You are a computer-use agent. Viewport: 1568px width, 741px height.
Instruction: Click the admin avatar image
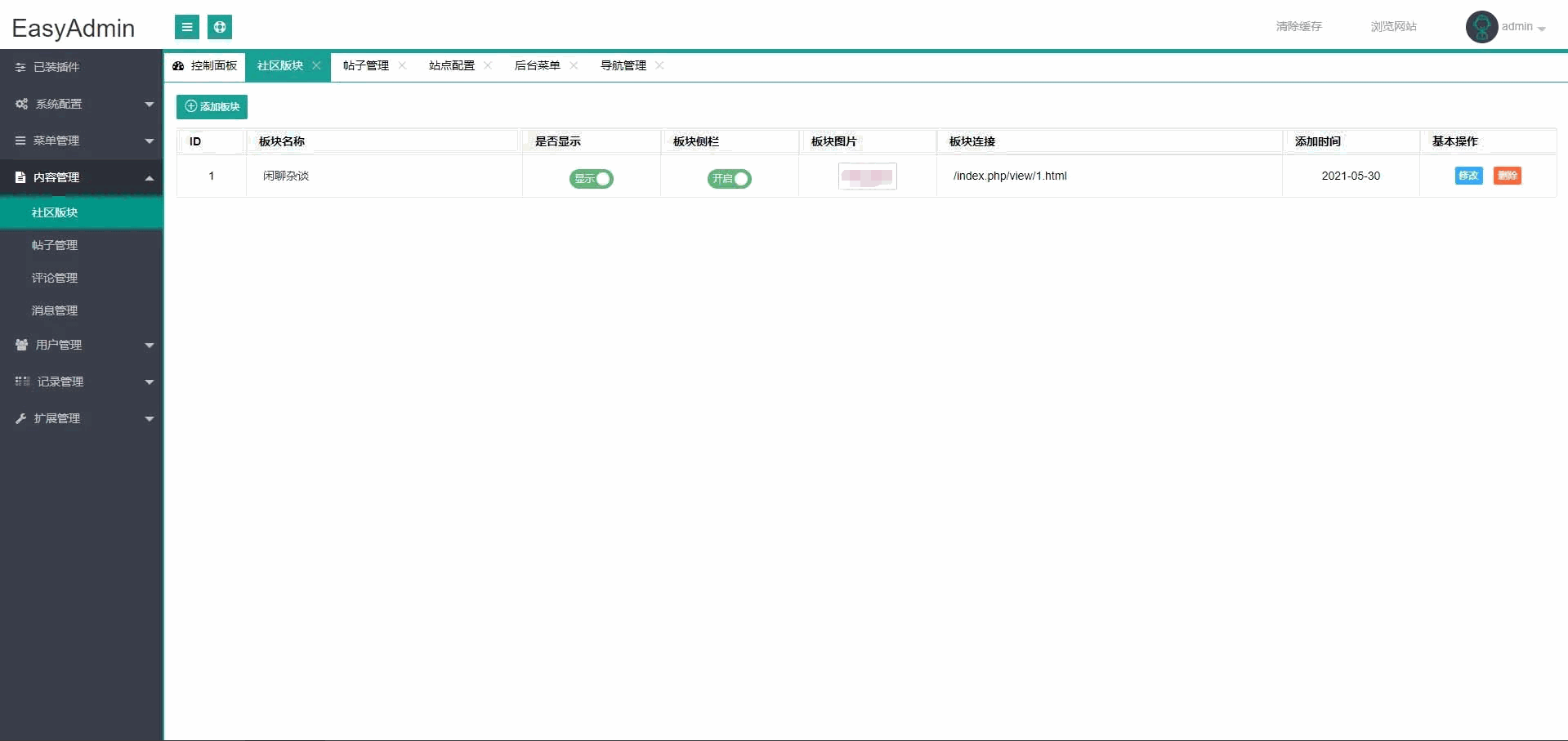[x=1481, y=27]
